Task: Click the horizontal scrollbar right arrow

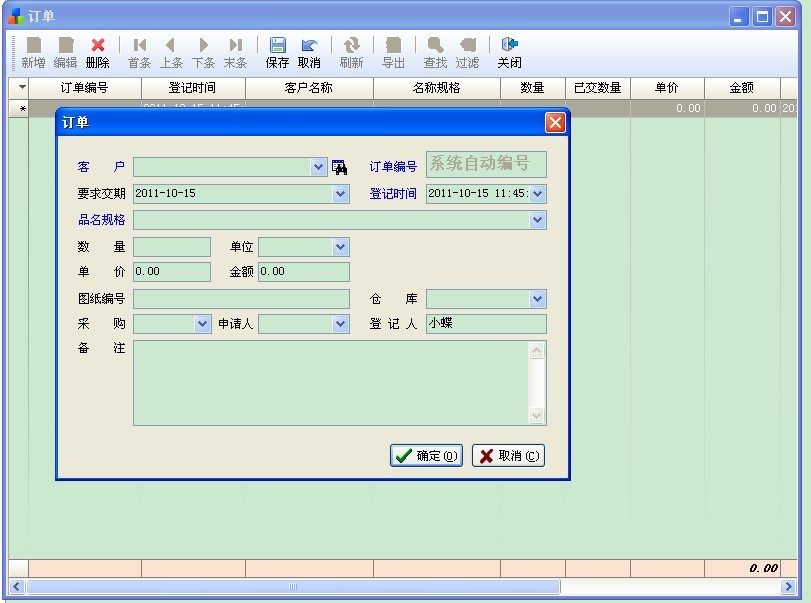Action: click(x=788, y=587)
